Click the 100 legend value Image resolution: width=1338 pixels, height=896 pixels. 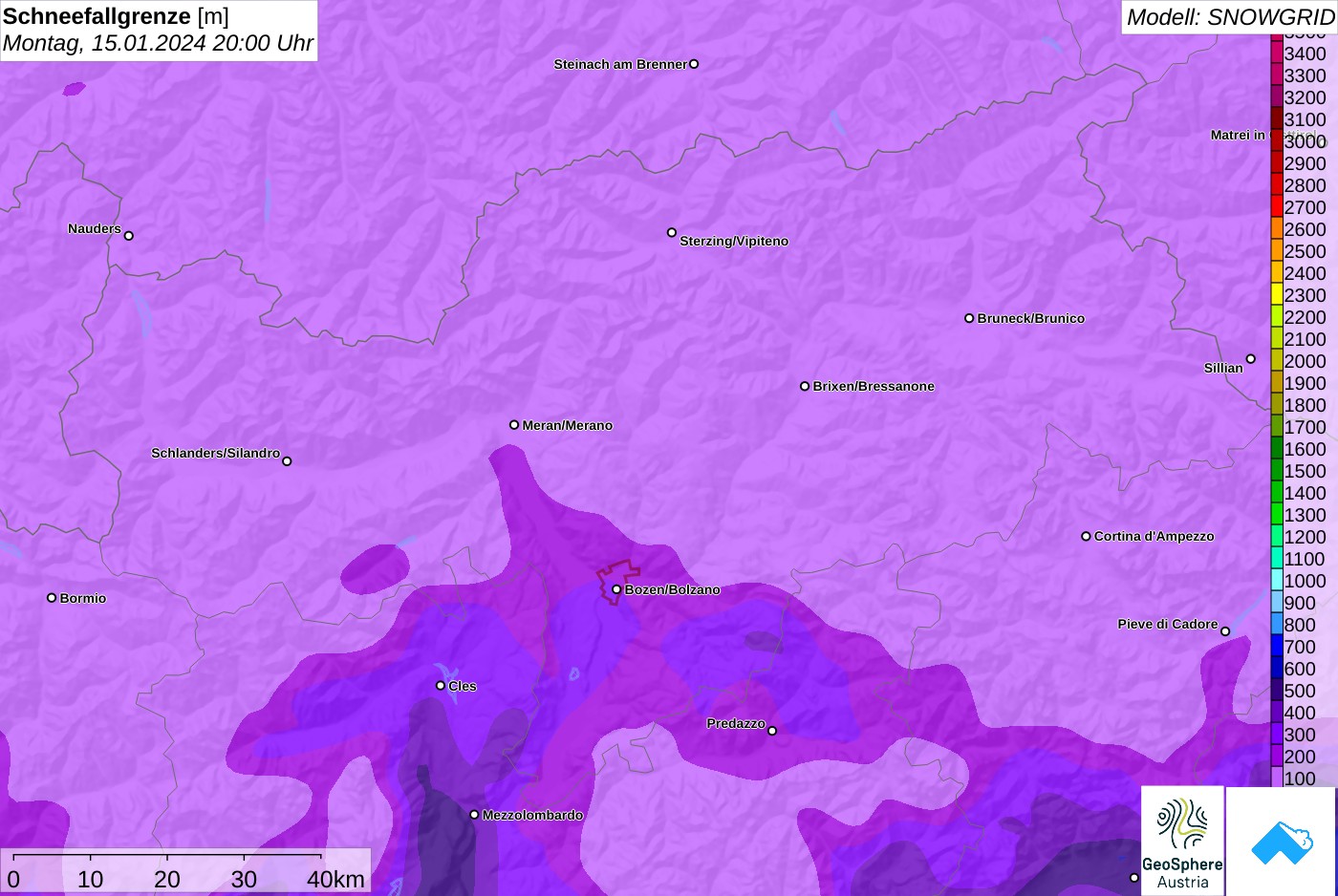coord(1300,779)
